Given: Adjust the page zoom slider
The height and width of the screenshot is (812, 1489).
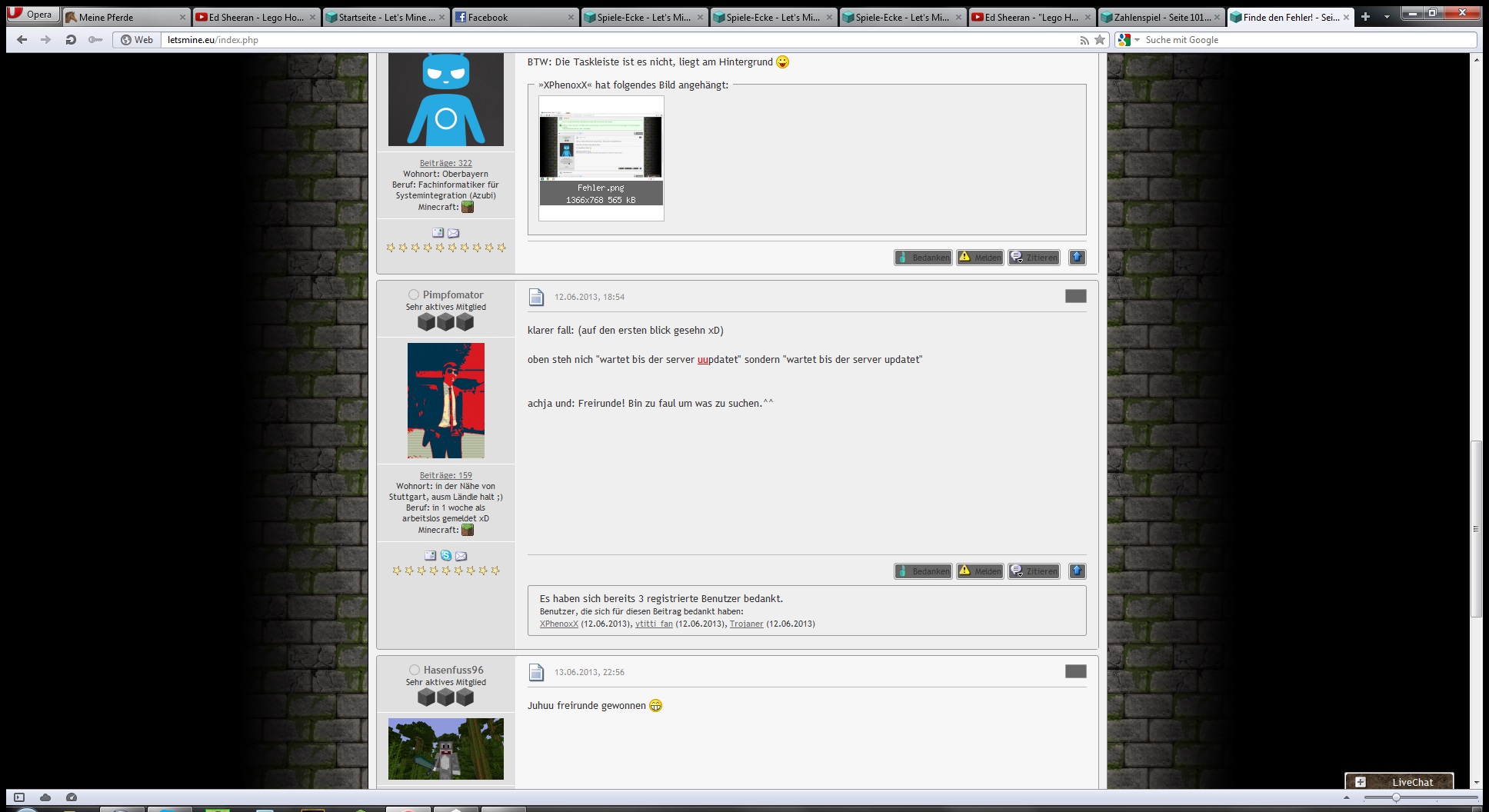Looking at the screenshot, I should 1396,797.
